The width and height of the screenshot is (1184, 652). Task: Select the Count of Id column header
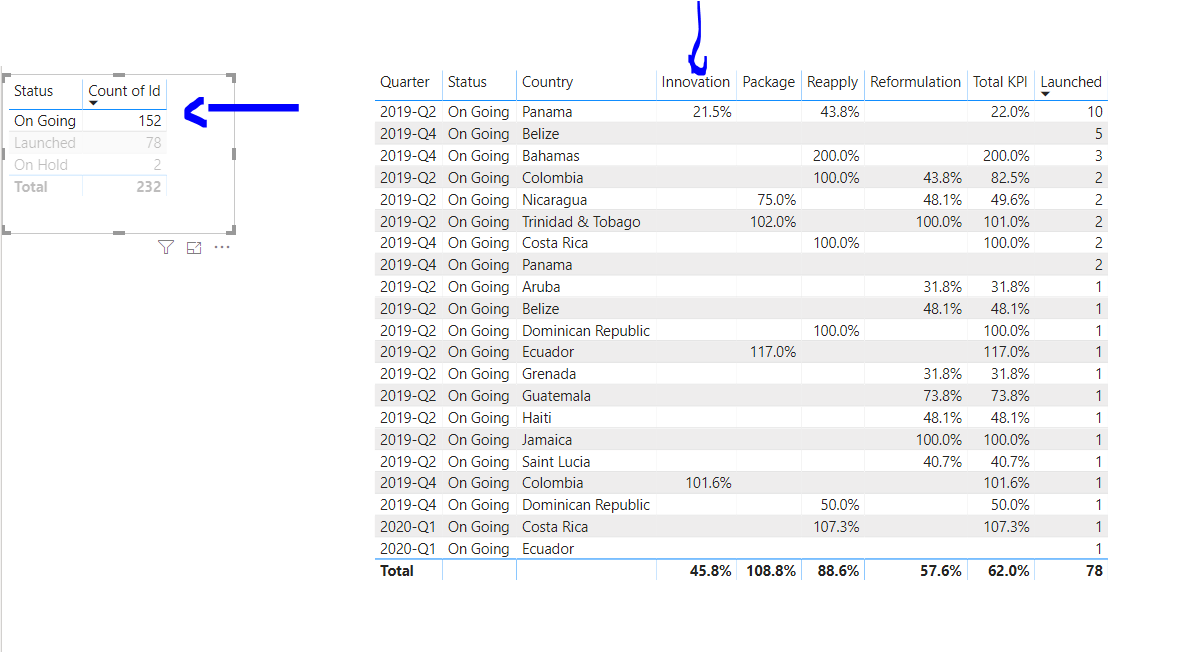click(125, 91)
